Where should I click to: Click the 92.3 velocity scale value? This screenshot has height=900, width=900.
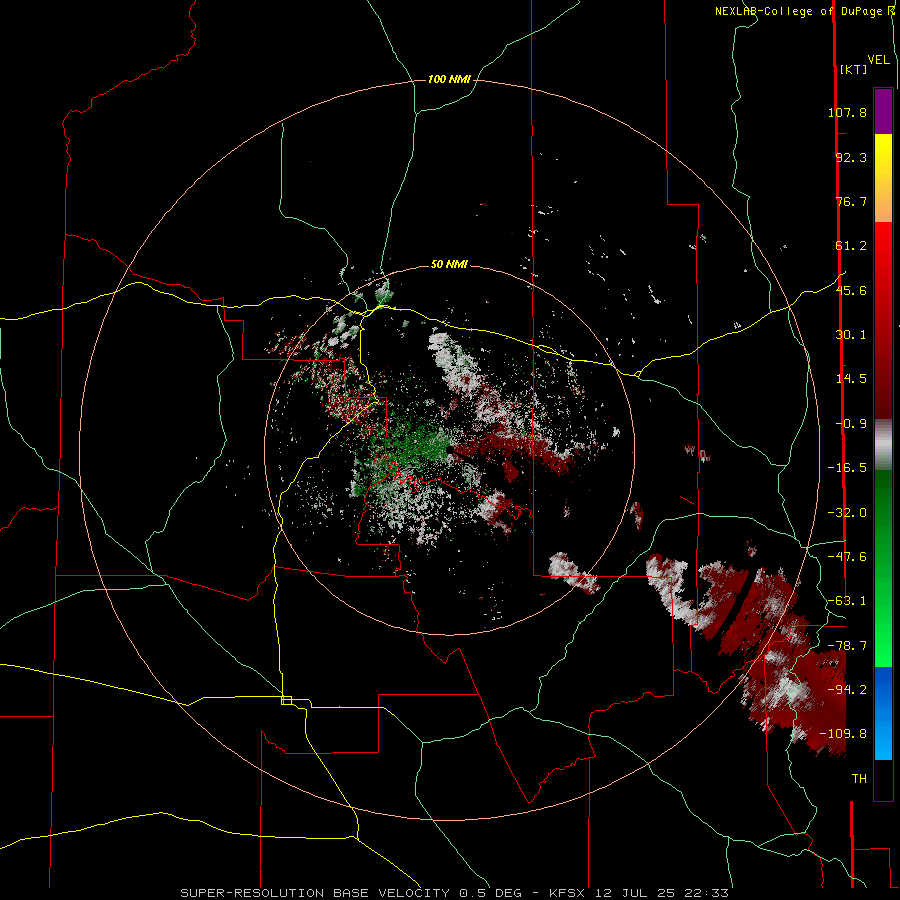coord(851,157)
